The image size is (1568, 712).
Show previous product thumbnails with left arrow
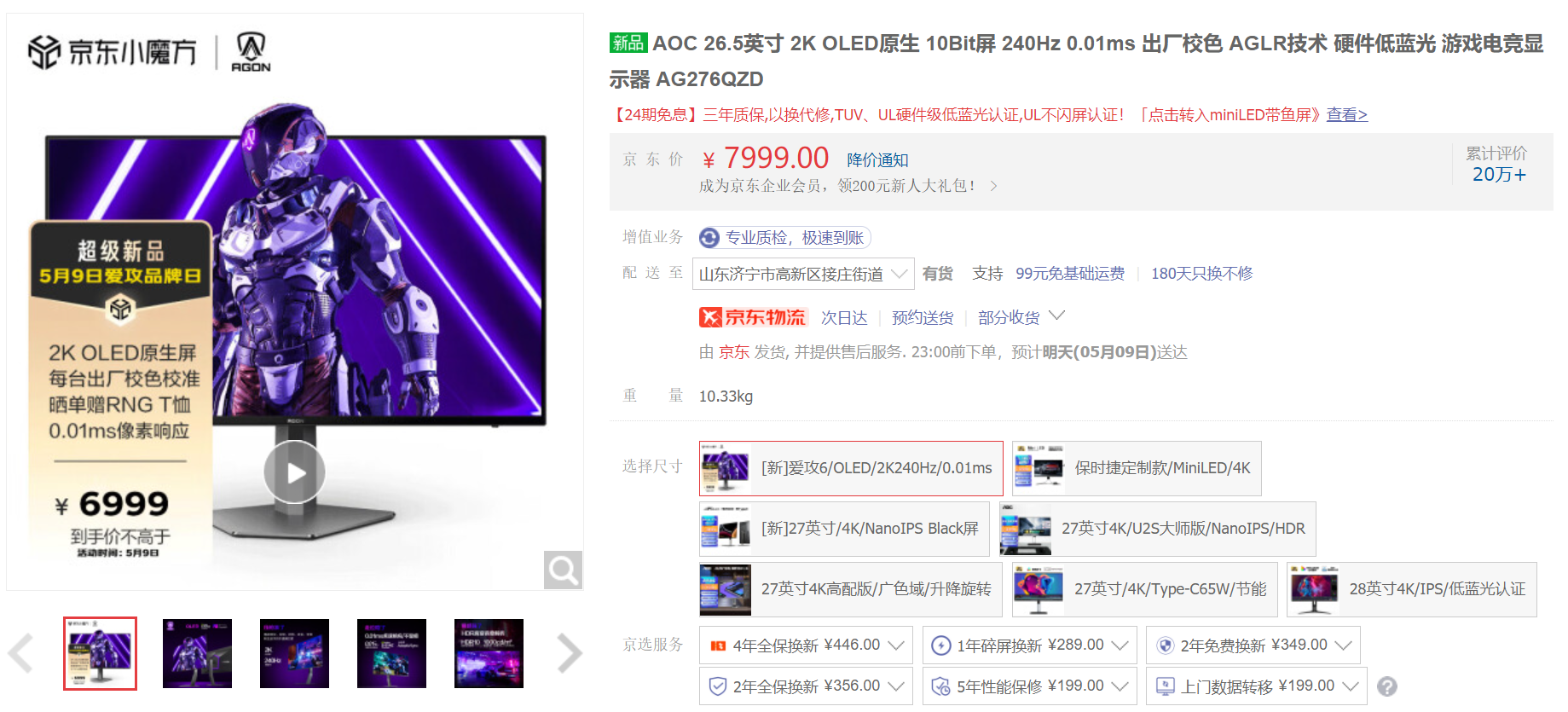pos(21,654)
